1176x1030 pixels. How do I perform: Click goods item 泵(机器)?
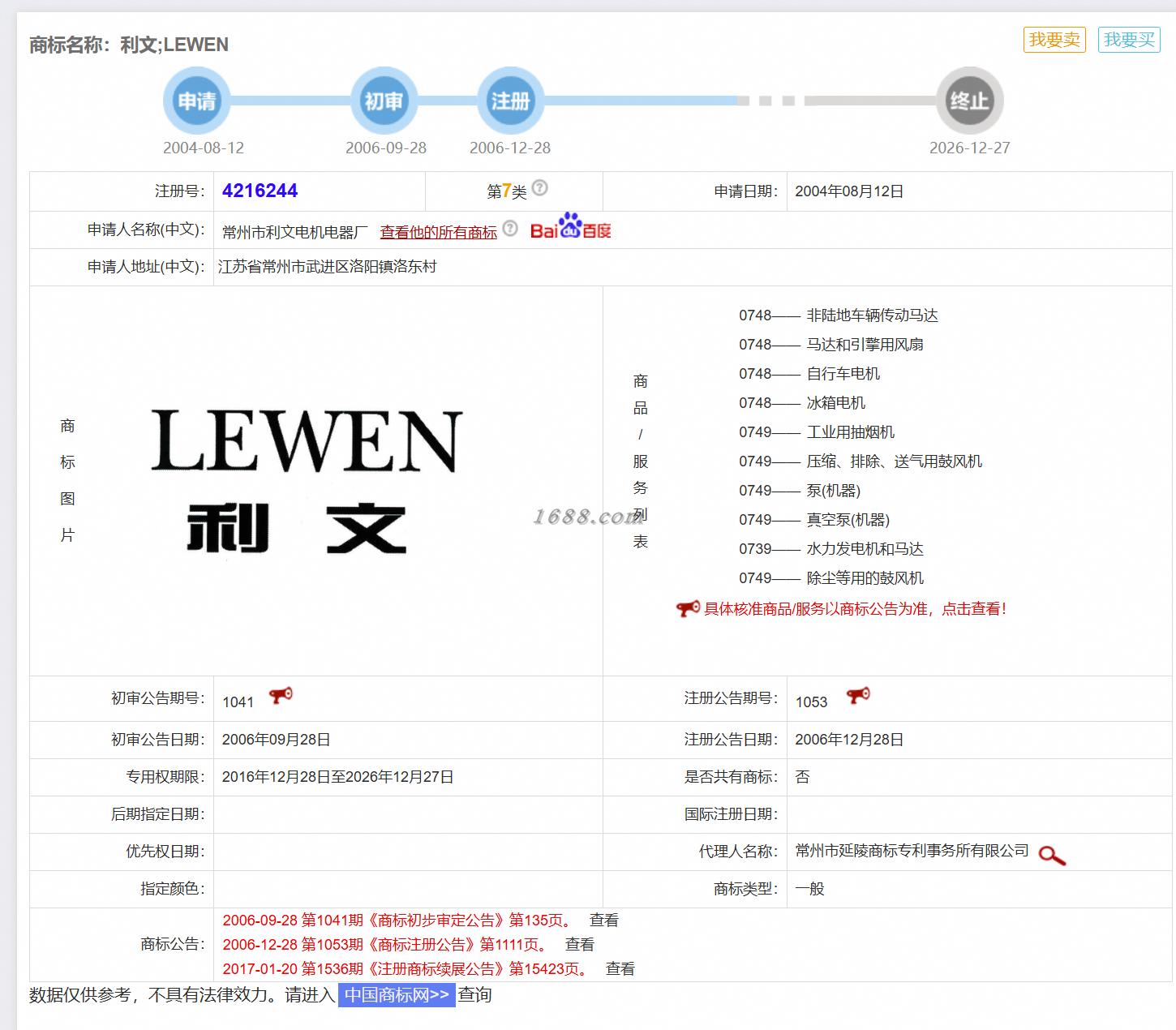click(x=834, y=491)
